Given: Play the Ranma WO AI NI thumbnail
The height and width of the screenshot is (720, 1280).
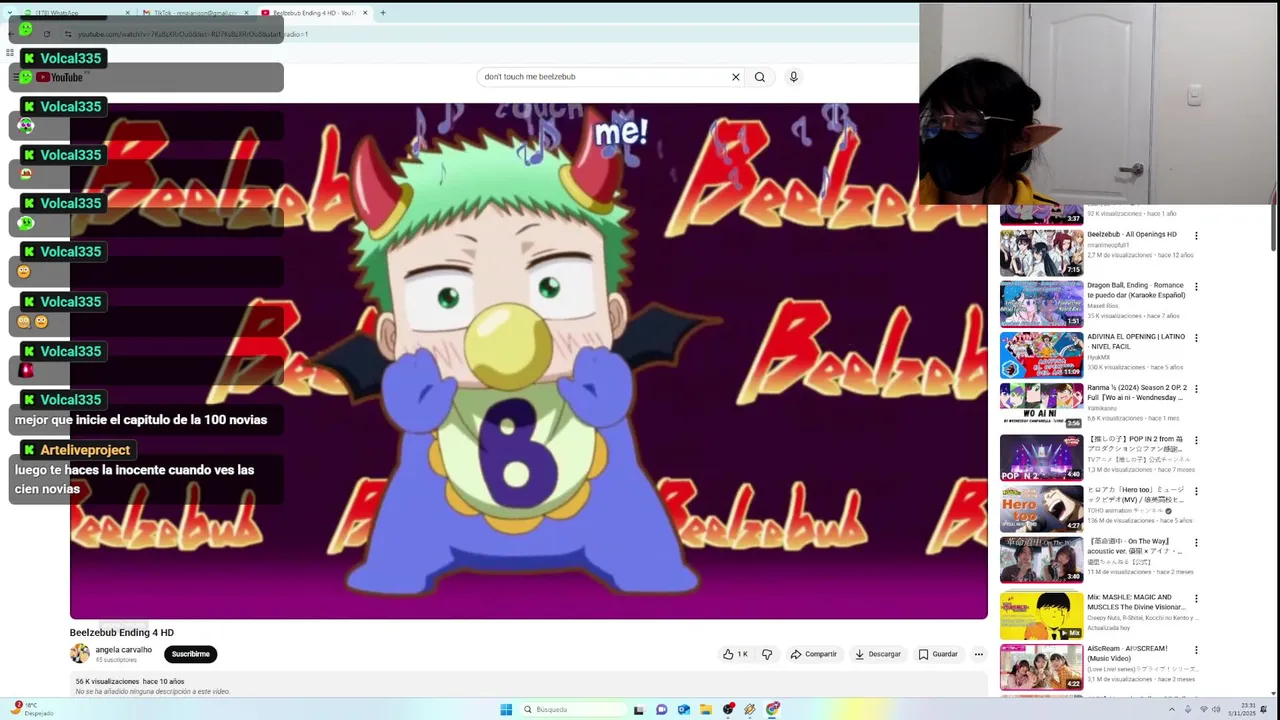Looking at the screenshot, I should [1041, 405].
